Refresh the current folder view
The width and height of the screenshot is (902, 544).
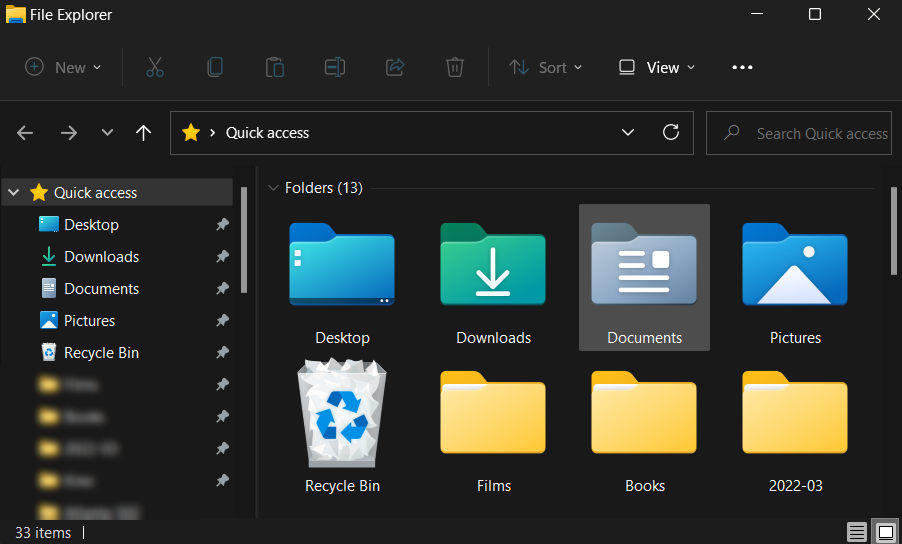pos(671,132)
